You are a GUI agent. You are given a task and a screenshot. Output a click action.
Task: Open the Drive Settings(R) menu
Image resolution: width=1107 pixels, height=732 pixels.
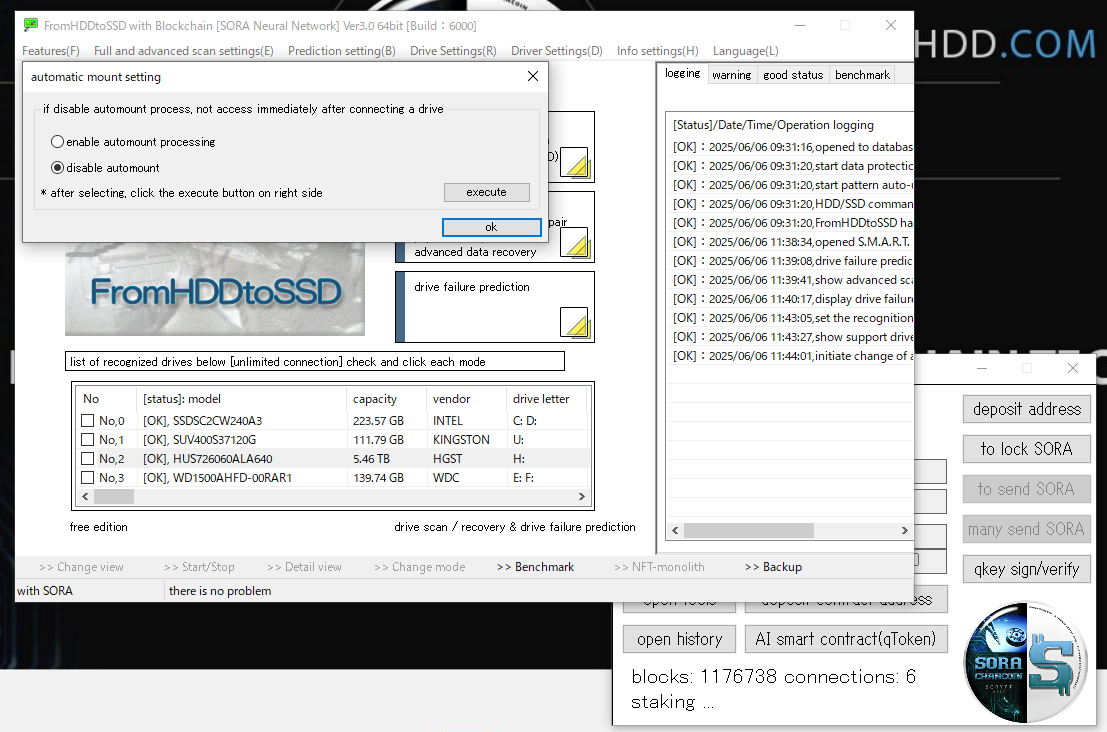(x=453, y=51)
